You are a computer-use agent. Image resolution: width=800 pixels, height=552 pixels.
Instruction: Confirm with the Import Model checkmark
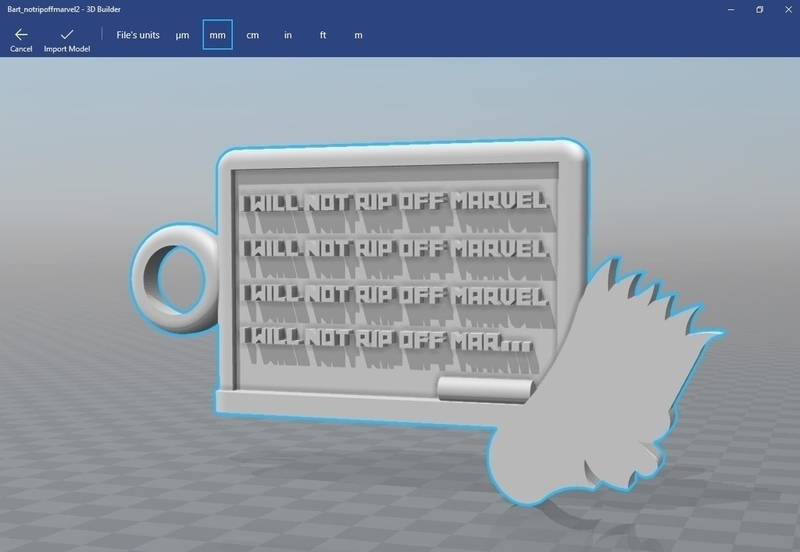[x=67, y=40]
